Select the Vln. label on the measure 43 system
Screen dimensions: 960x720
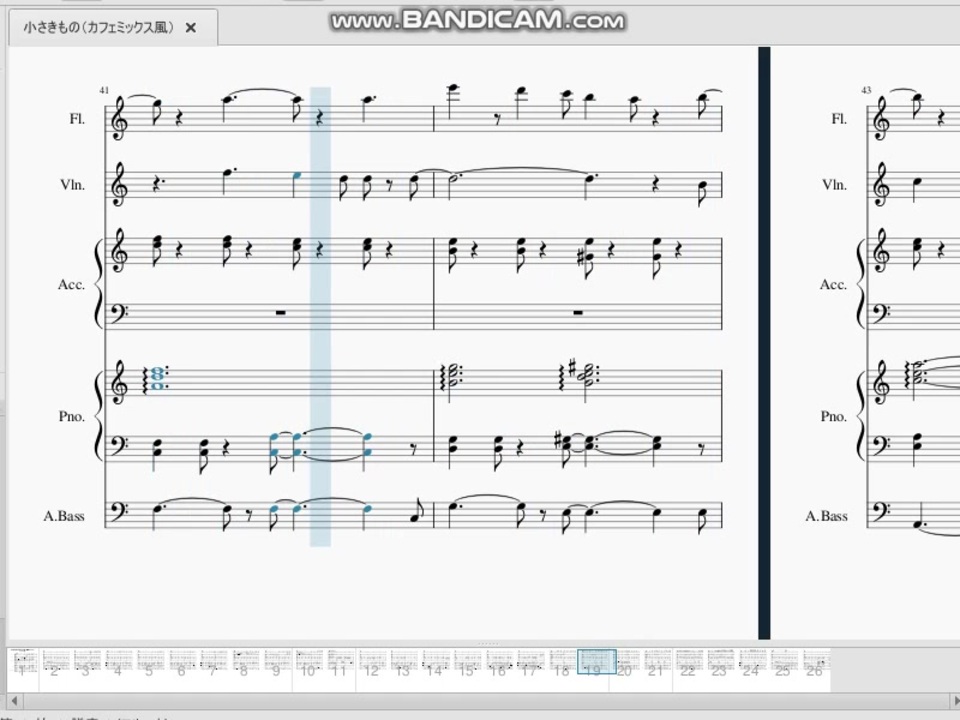[835, 185]
